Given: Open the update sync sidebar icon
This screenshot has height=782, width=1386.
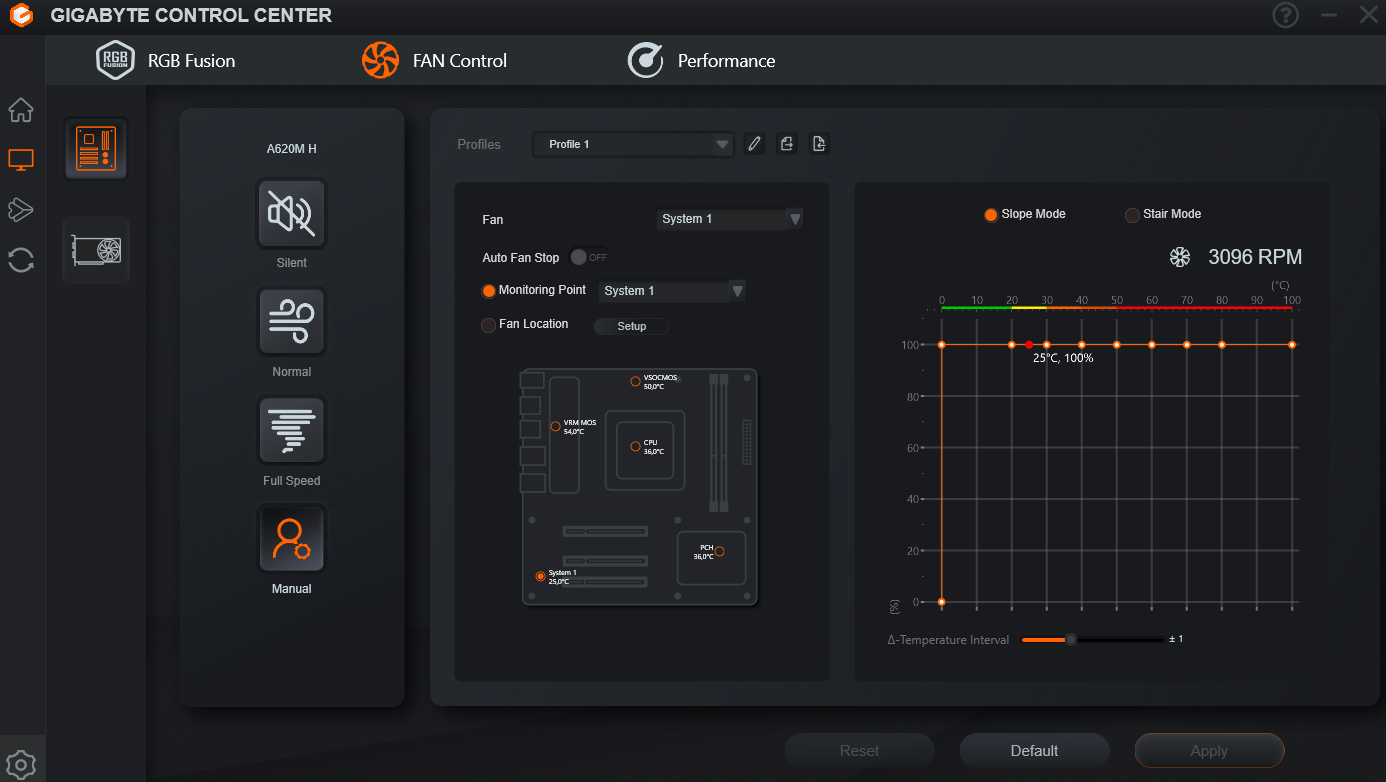Looking at the screenshot, I should pyautogui.click(x=21, y=260).
